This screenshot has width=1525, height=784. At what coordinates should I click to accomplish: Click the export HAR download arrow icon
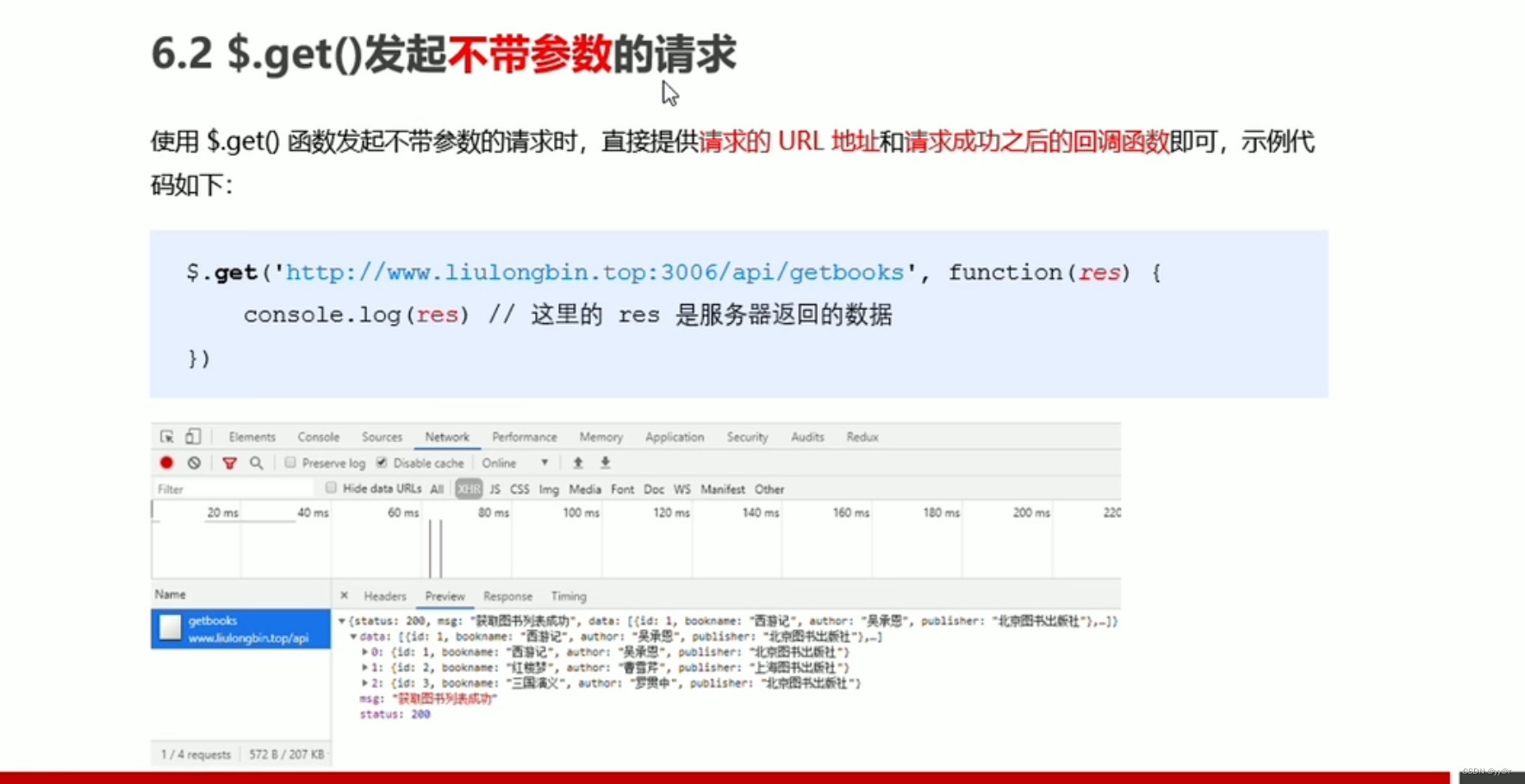pos(606,463)
